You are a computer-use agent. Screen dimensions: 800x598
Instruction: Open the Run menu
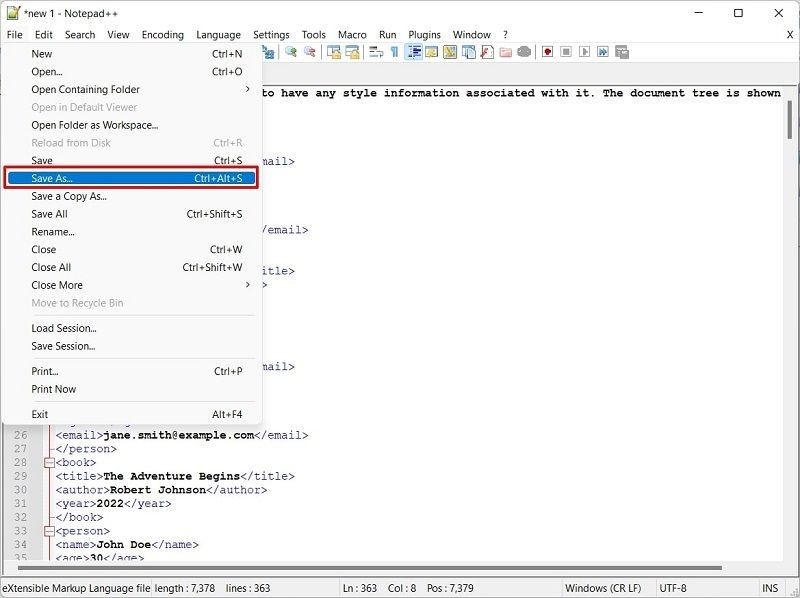387,35
